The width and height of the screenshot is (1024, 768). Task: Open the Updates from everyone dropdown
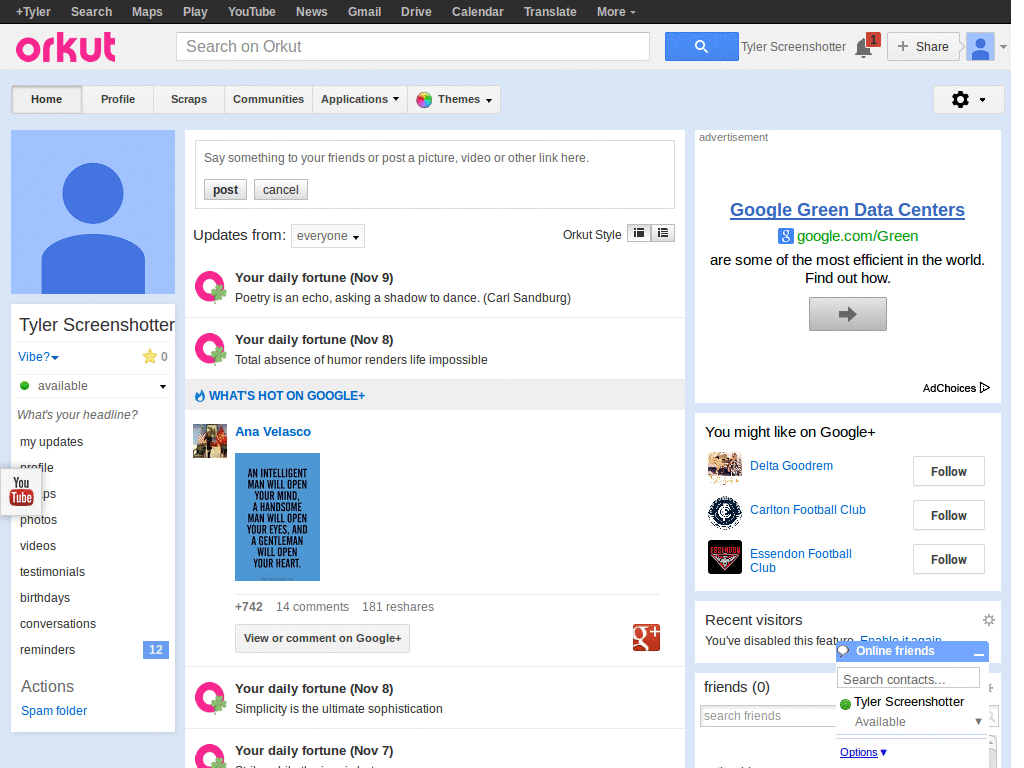pyautogui.click(x=328, y=236)
